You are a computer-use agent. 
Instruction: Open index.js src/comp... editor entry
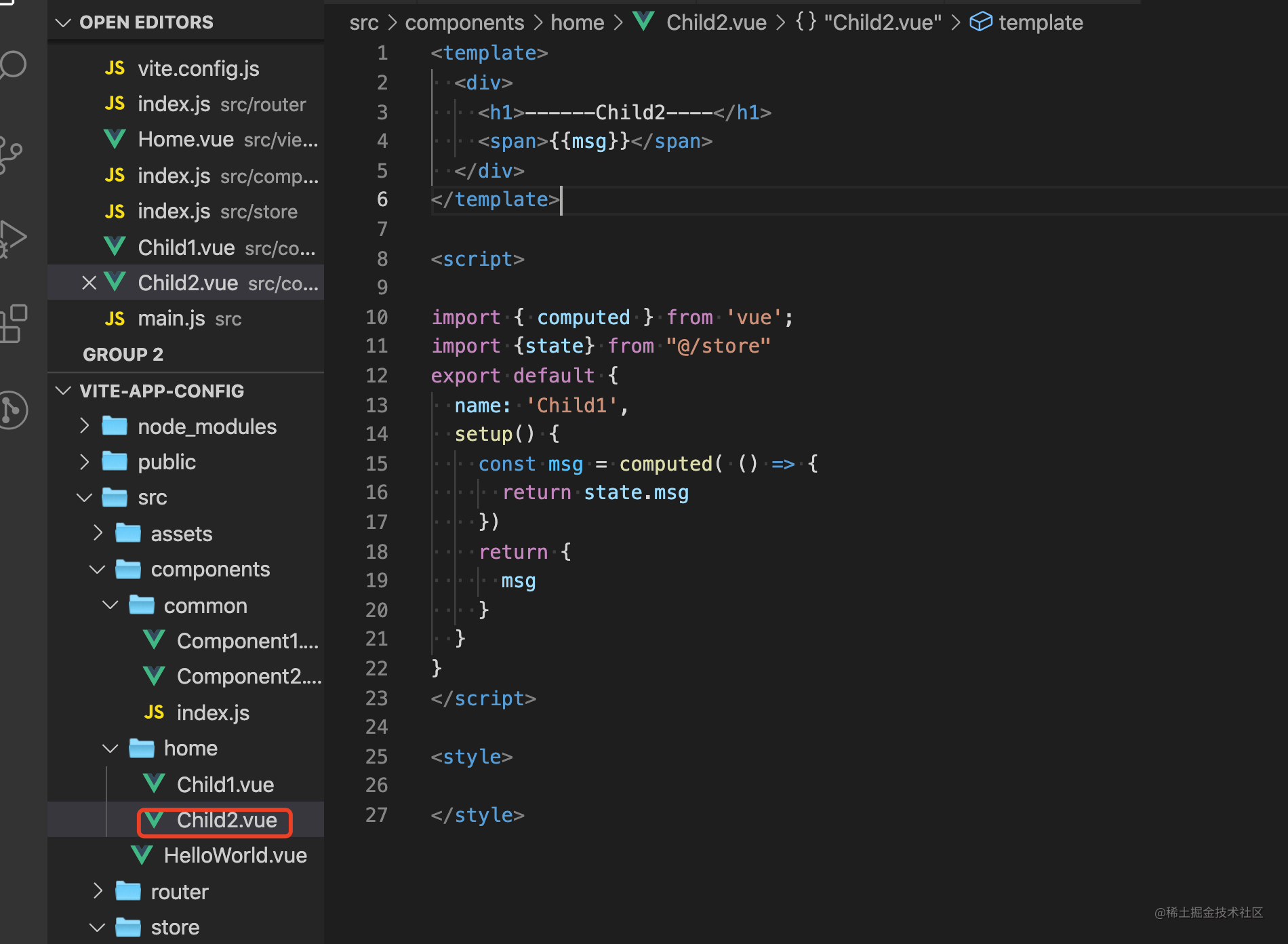tap(186, 176)
